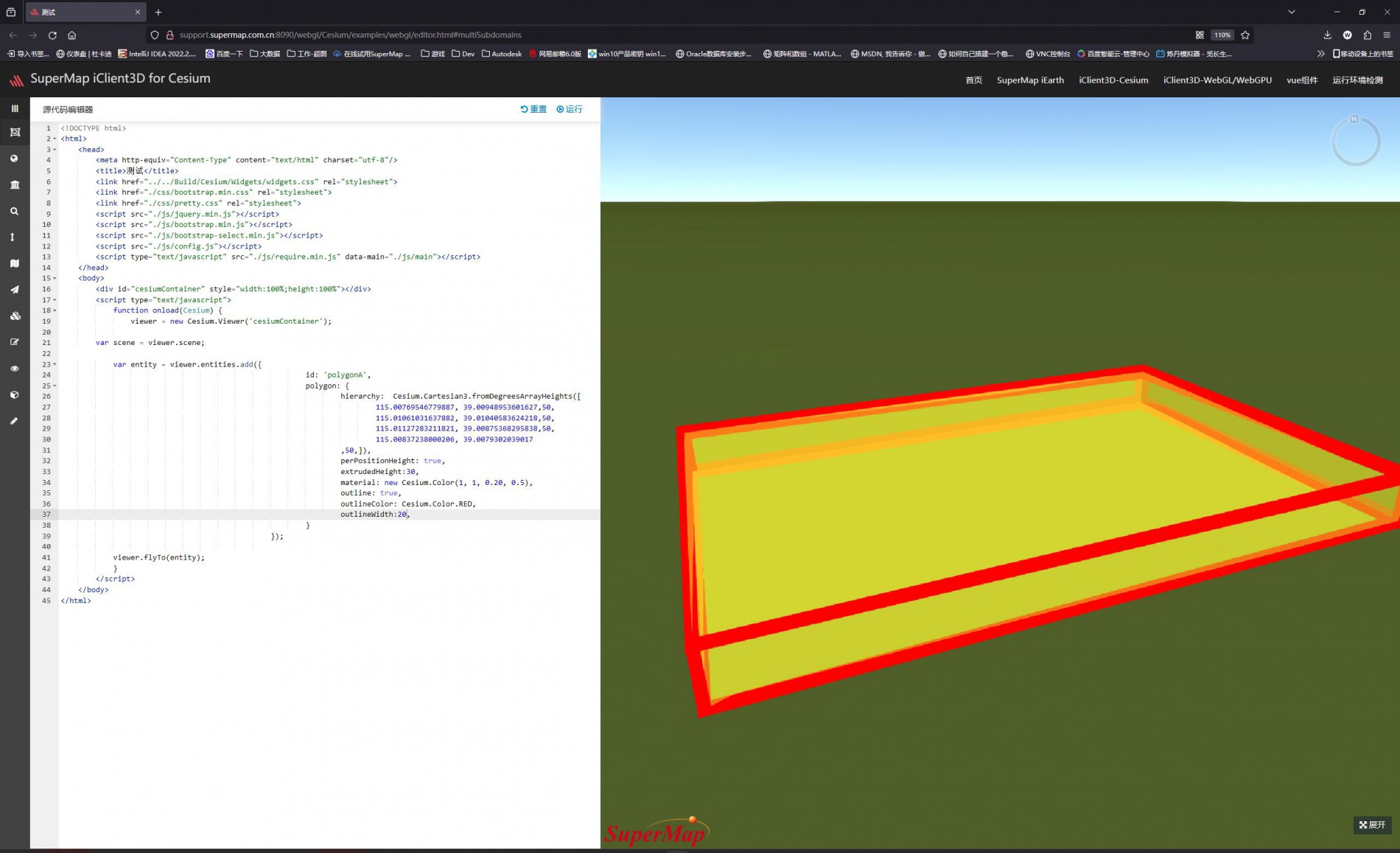Image resolution: width=1400 pixels, height=853 pixels.
Task: Select the stacked cubes sidebar icon
Action: [x=15, y=316]
